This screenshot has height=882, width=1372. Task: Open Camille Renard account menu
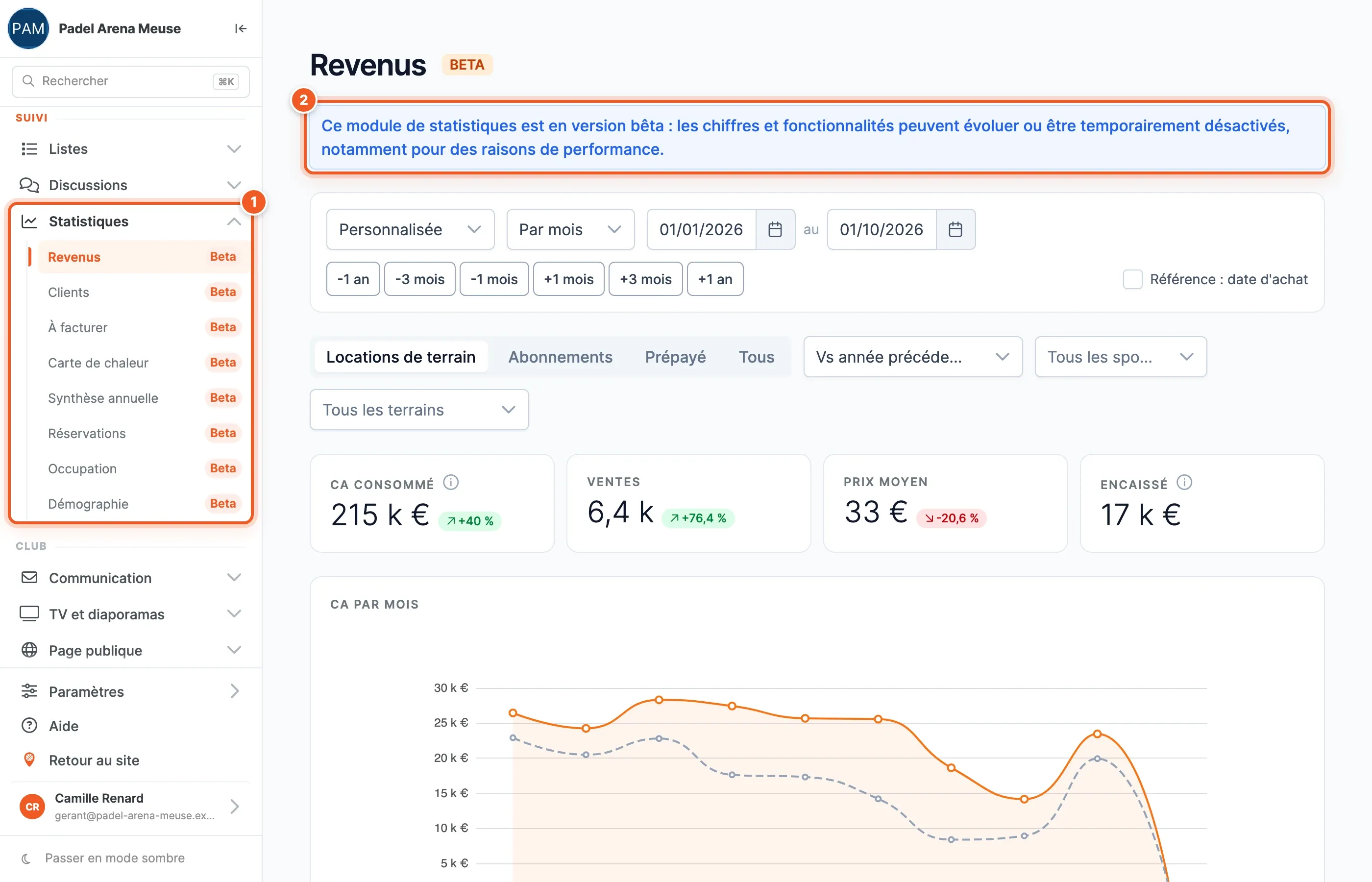(130, 807)
